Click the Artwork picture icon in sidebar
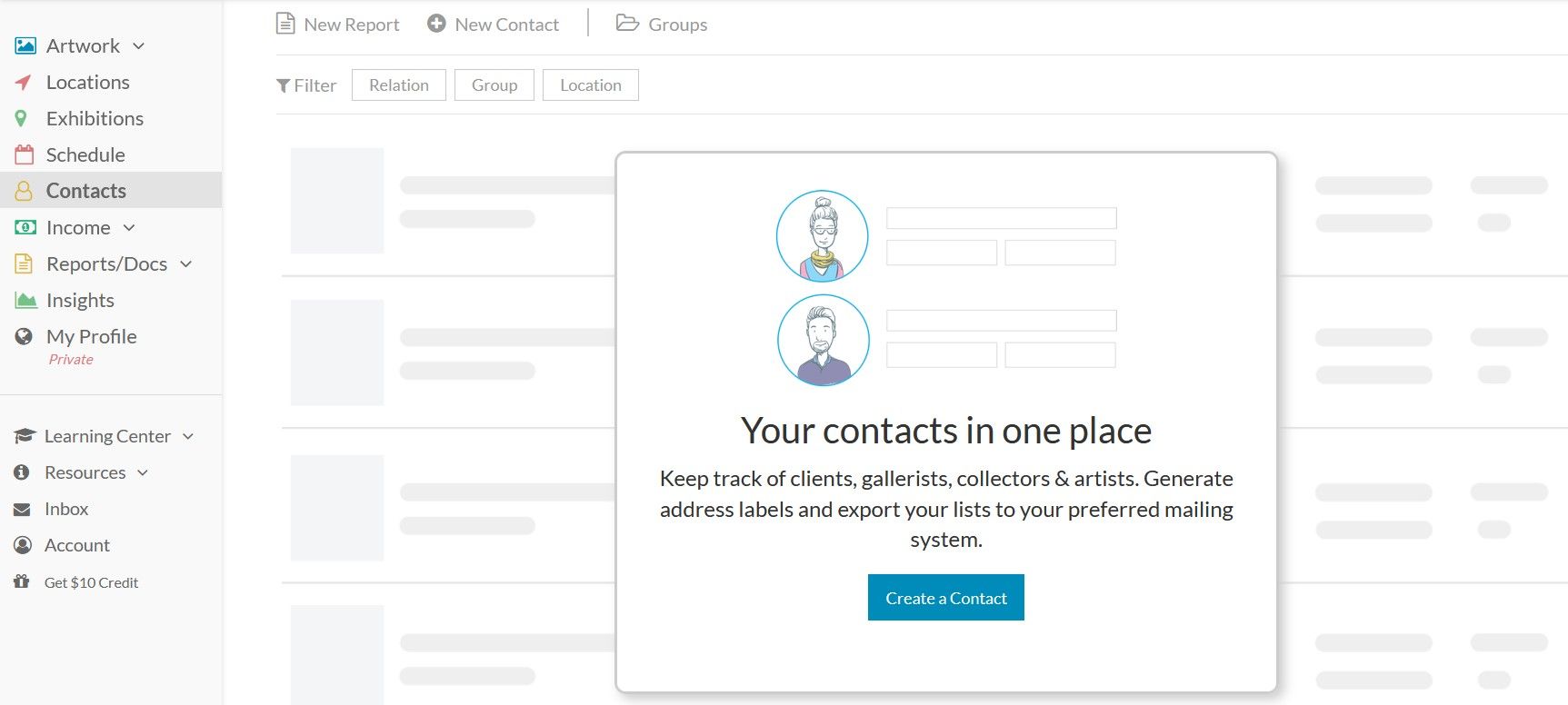Image resolution: width=1568 pixels, height=705 pixels. point(25,45)
